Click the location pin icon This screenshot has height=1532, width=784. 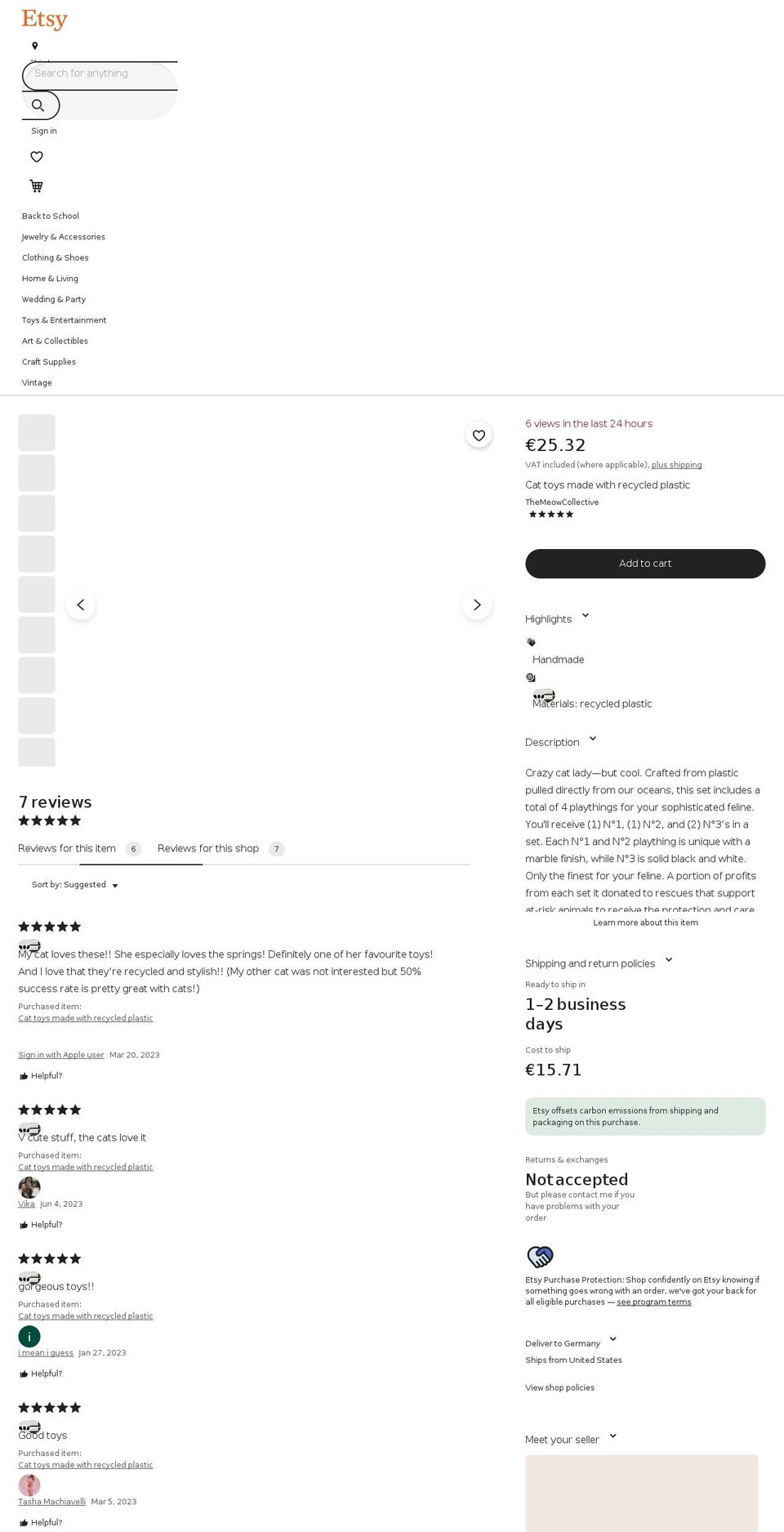click(34, 46)
